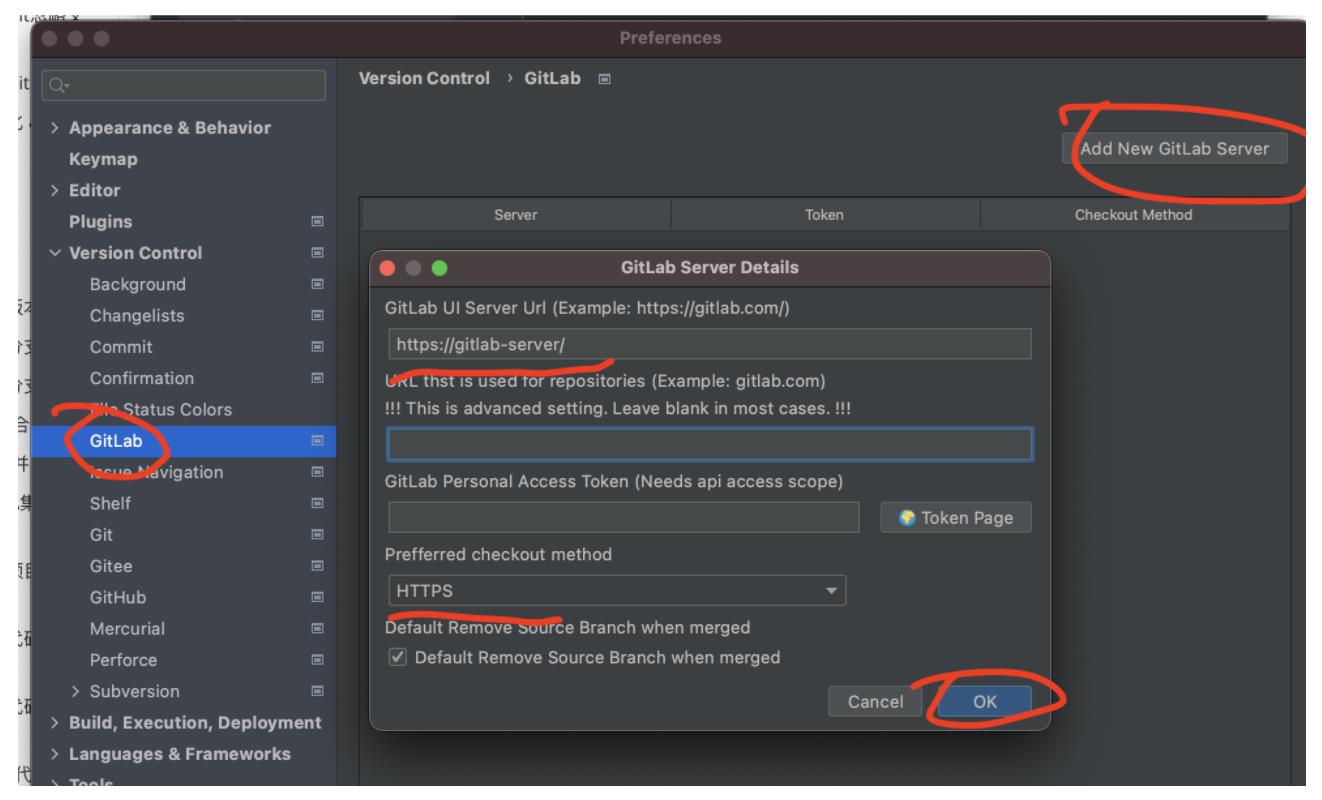1322x800 pixels.
Task: Click the project icon on Mercurial row
Action: [x=318, y=629]
